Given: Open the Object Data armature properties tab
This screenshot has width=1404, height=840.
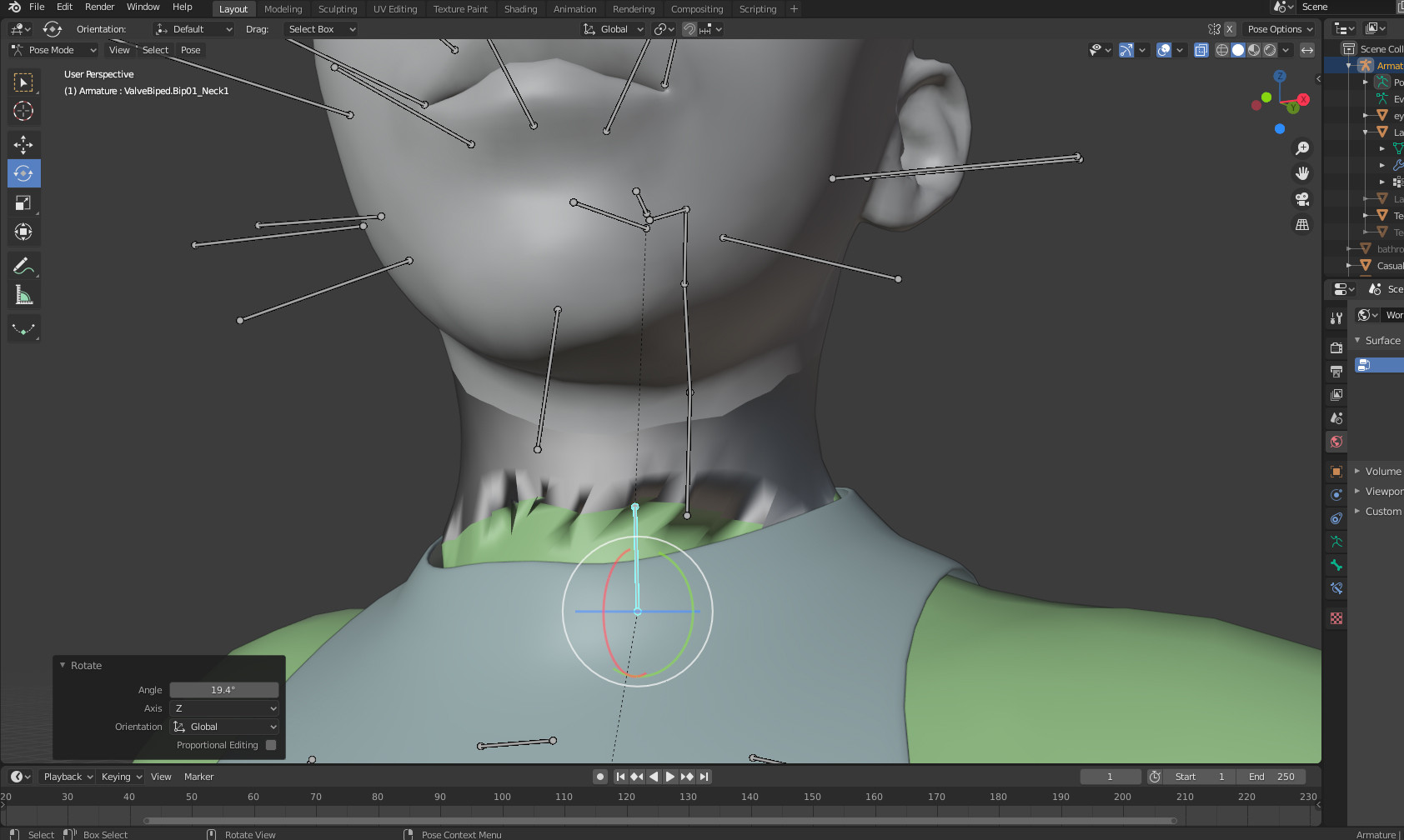Looking at the screenshot, I should (x=1336, y=542).
